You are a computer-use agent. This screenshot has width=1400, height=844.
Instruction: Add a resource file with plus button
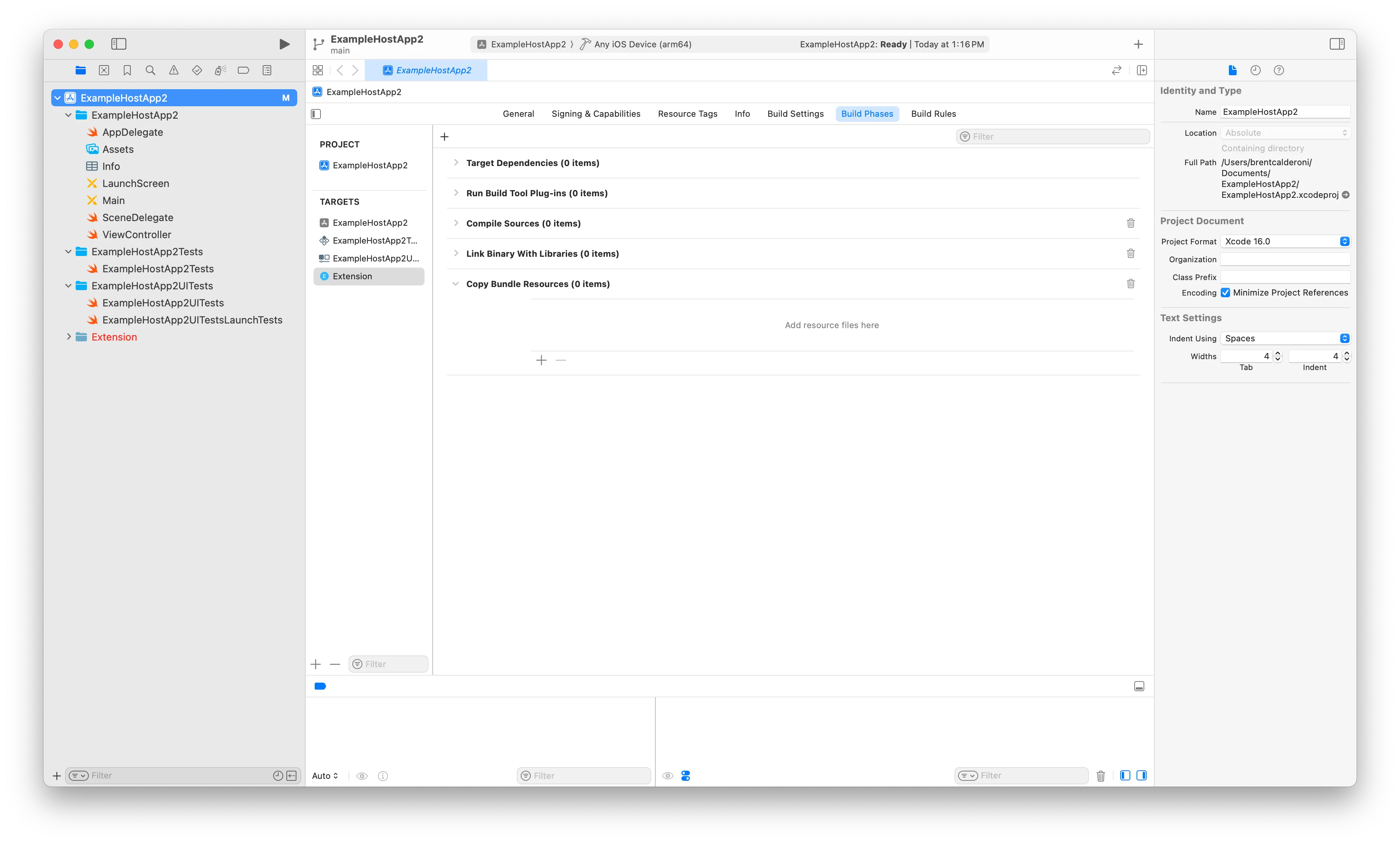[541, 360]
